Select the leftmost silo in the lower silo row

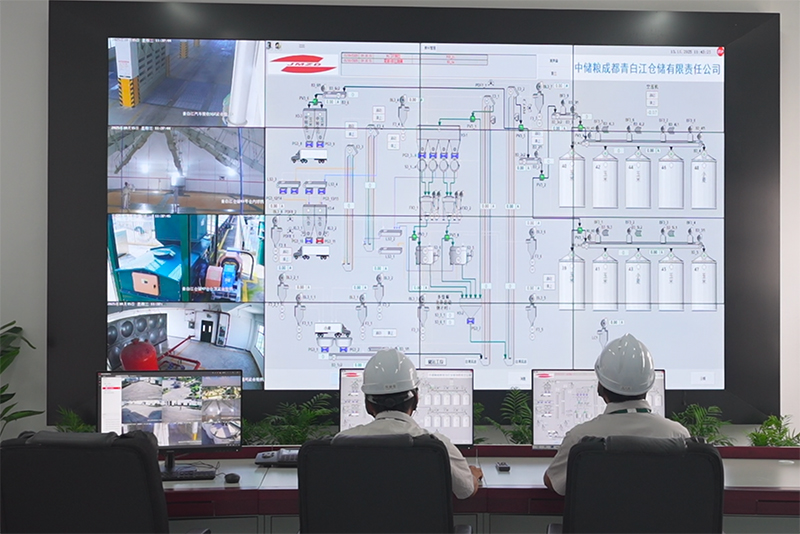571,280
